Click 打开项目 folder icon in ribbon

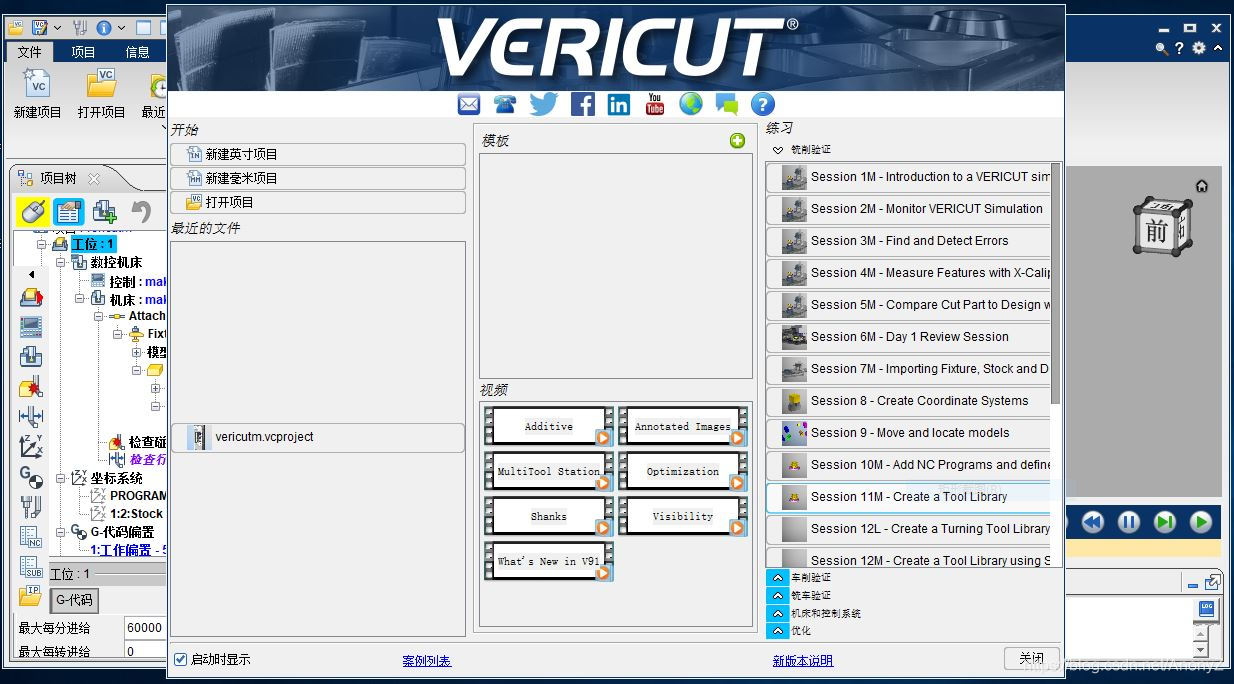point(101,83)
